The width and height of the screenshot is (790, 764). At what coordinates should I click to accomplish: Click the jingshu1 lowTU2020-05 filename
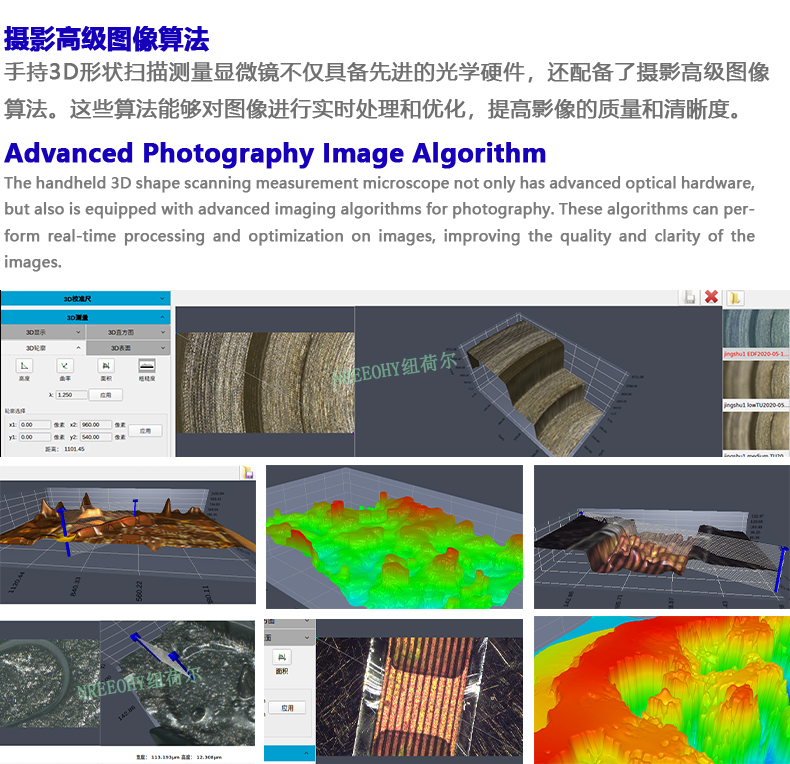[x=755, y=405]
